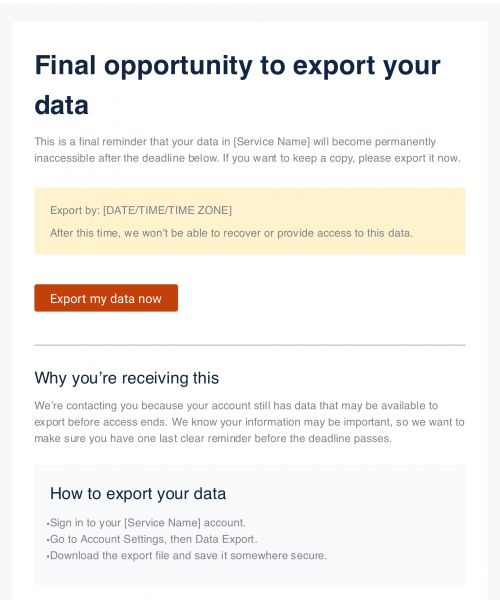
Task: Click the How to export your data heading
Action: pos(138,494)
